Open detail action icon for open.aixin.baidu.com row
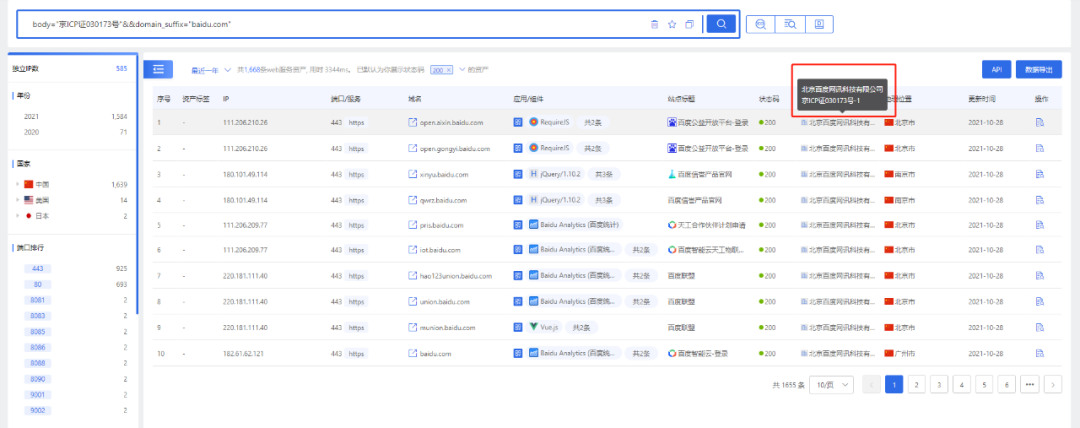 point(1040,123)
